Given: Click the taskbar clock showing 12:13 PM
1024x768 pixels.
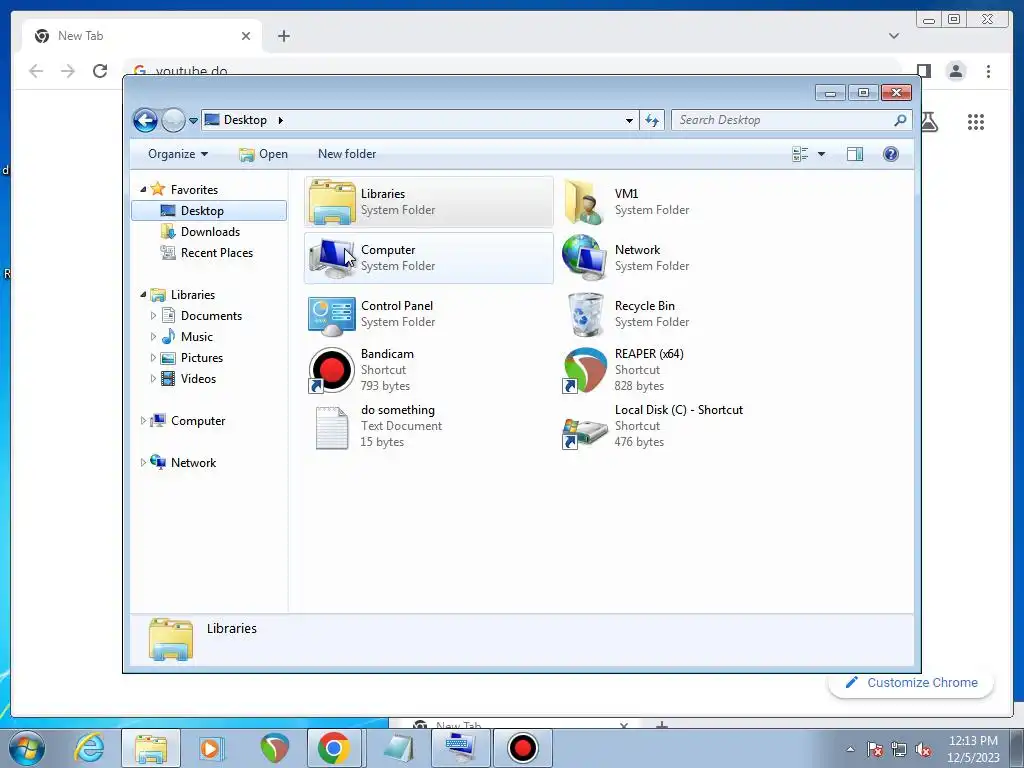Looking at the screenshot, I should click(973, 749).
